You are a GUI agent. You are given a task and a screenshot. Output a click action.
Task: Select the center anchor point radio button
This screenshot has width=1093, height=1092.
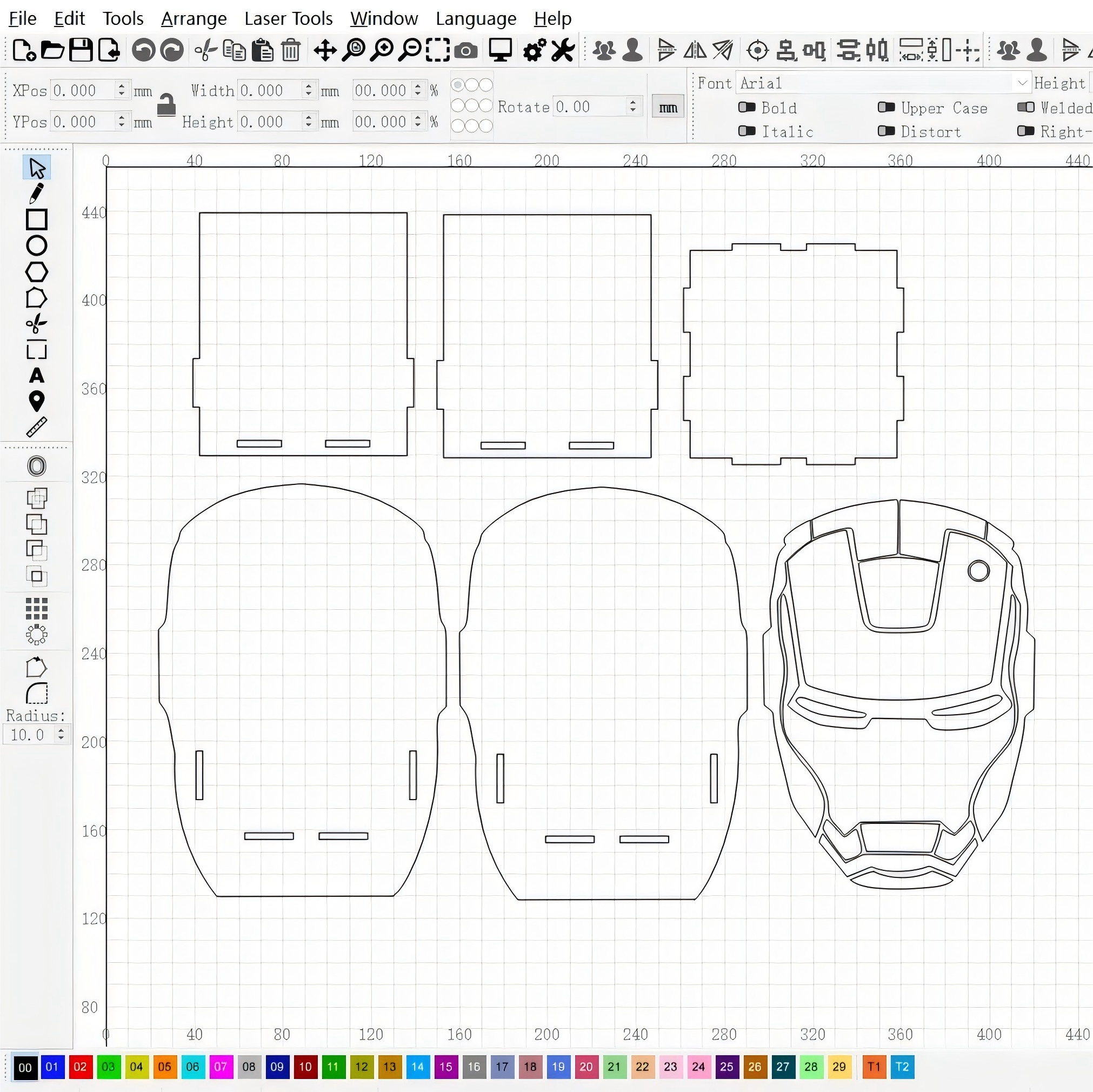(472, 105)
